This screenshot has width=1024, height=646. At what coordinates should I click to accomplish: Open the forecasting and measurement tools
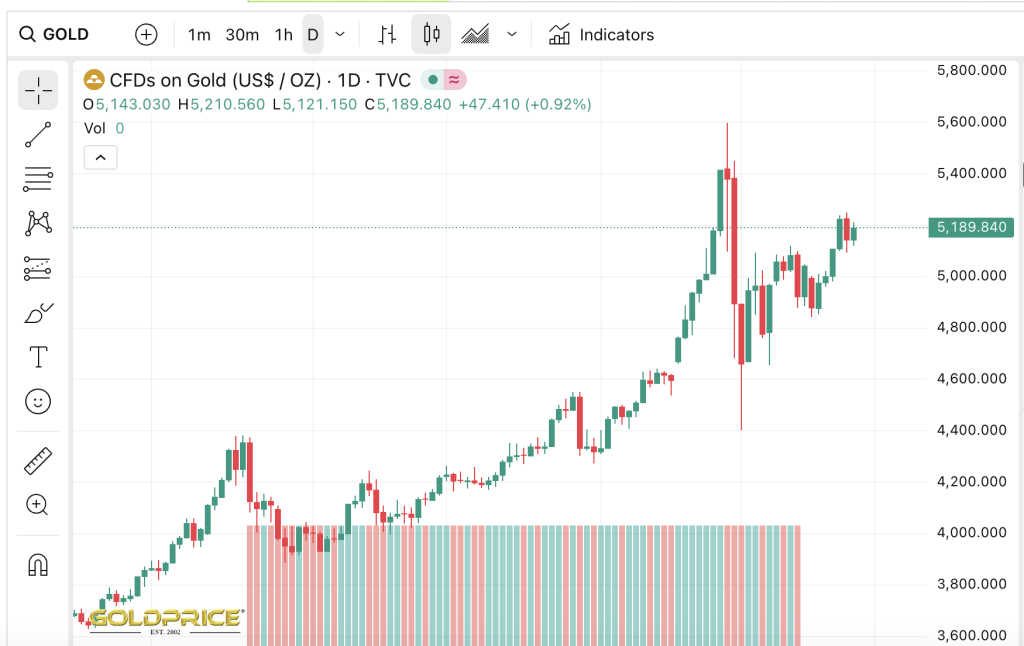point(38,268)
